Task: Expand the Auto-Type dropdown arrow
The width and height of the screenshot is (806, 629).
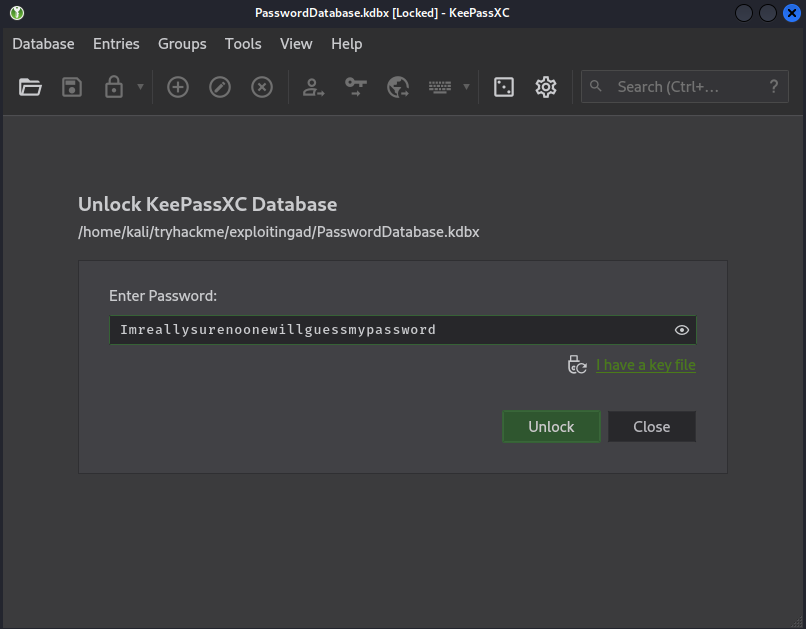Action: coord(466,87)
